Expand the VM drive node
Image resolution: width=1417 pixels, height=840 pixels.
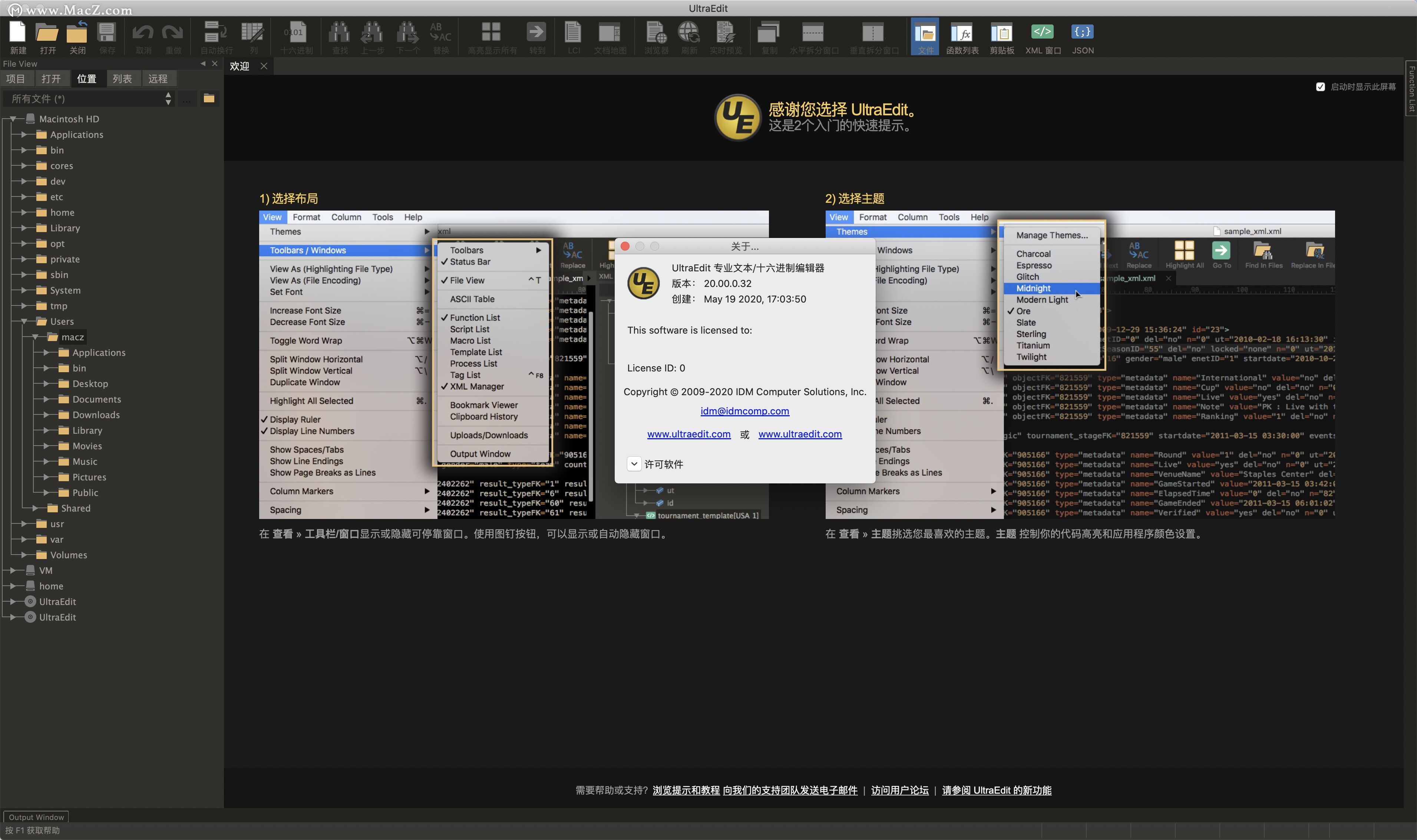coord(13,570)
